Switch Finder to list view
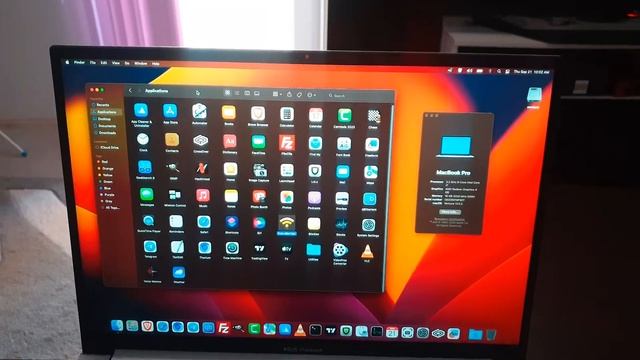The height and width of the screenshot is (360, 640). pyautogui.click(x=237, y=93)
